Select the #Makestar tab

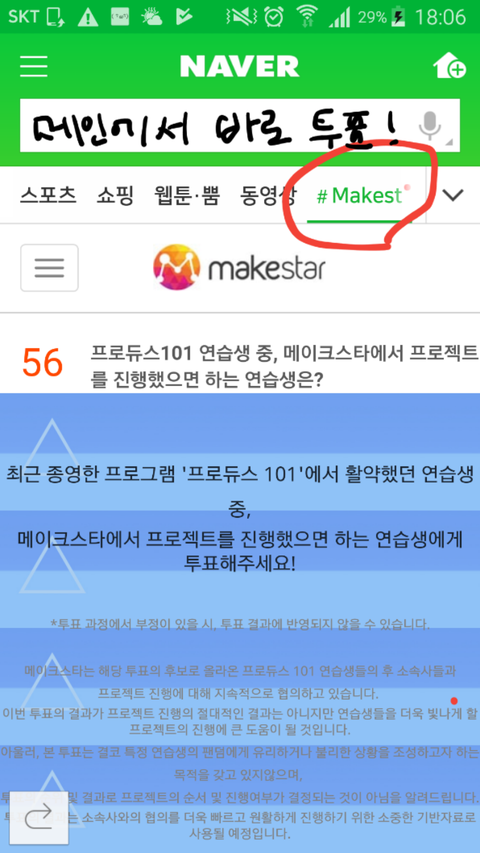coord(360,195)
